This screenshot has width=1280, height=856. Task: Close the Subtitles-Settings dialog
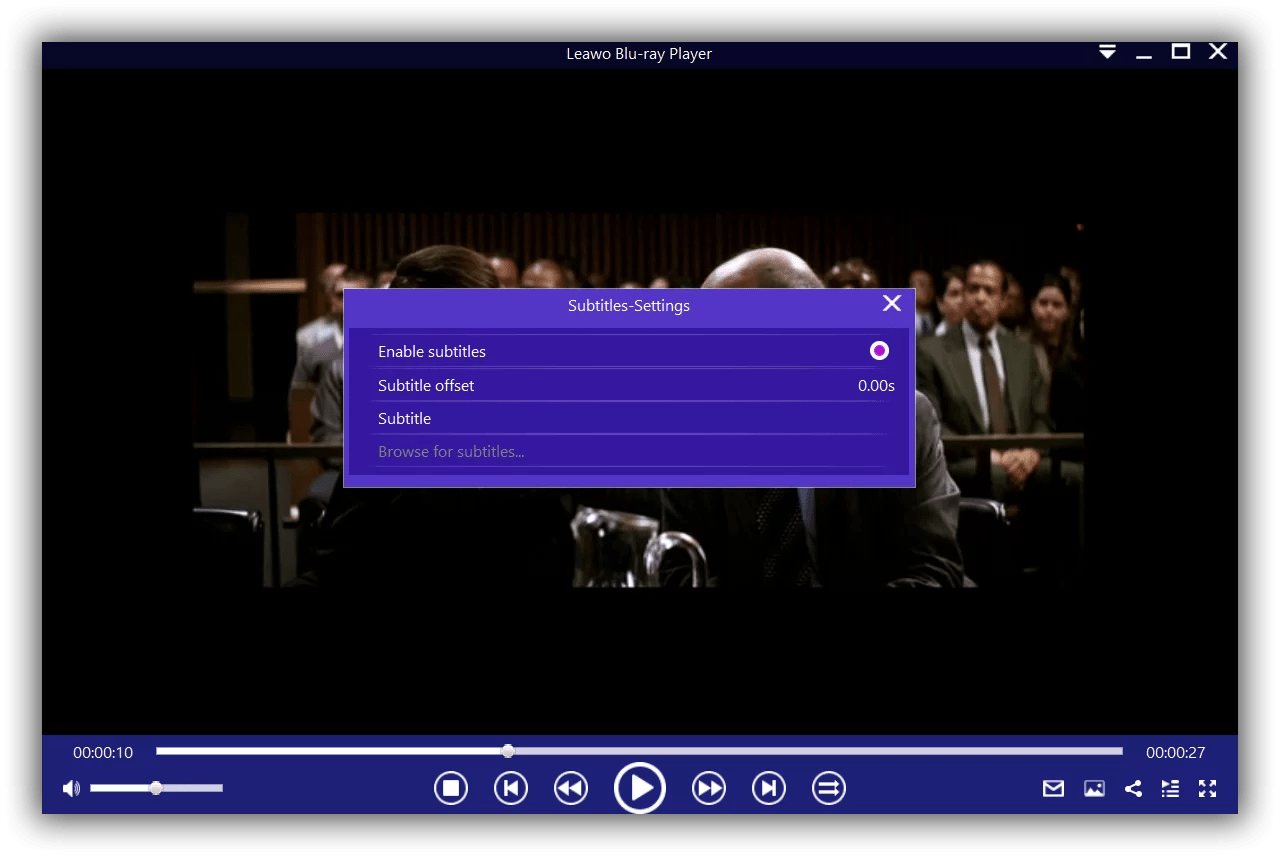(891, 303)
